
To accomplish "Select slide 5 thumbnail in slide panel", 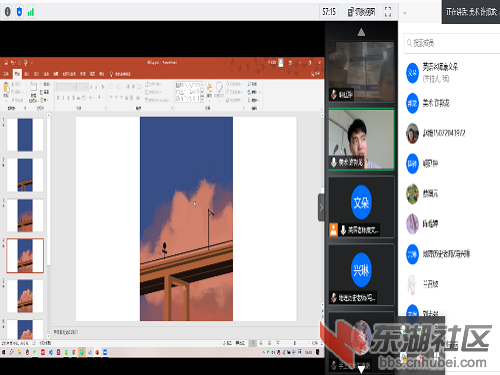I will point(25,296).
